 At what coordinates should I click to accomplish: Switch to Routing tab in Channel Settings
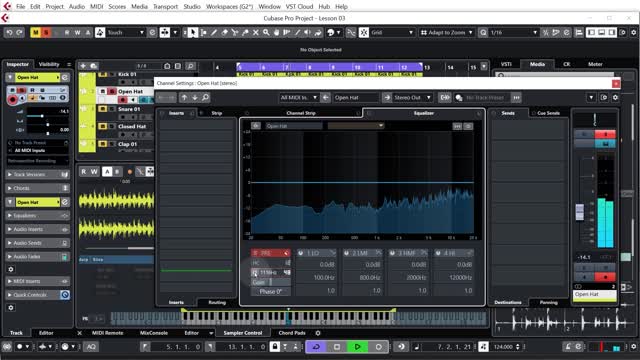pos(217,302)
